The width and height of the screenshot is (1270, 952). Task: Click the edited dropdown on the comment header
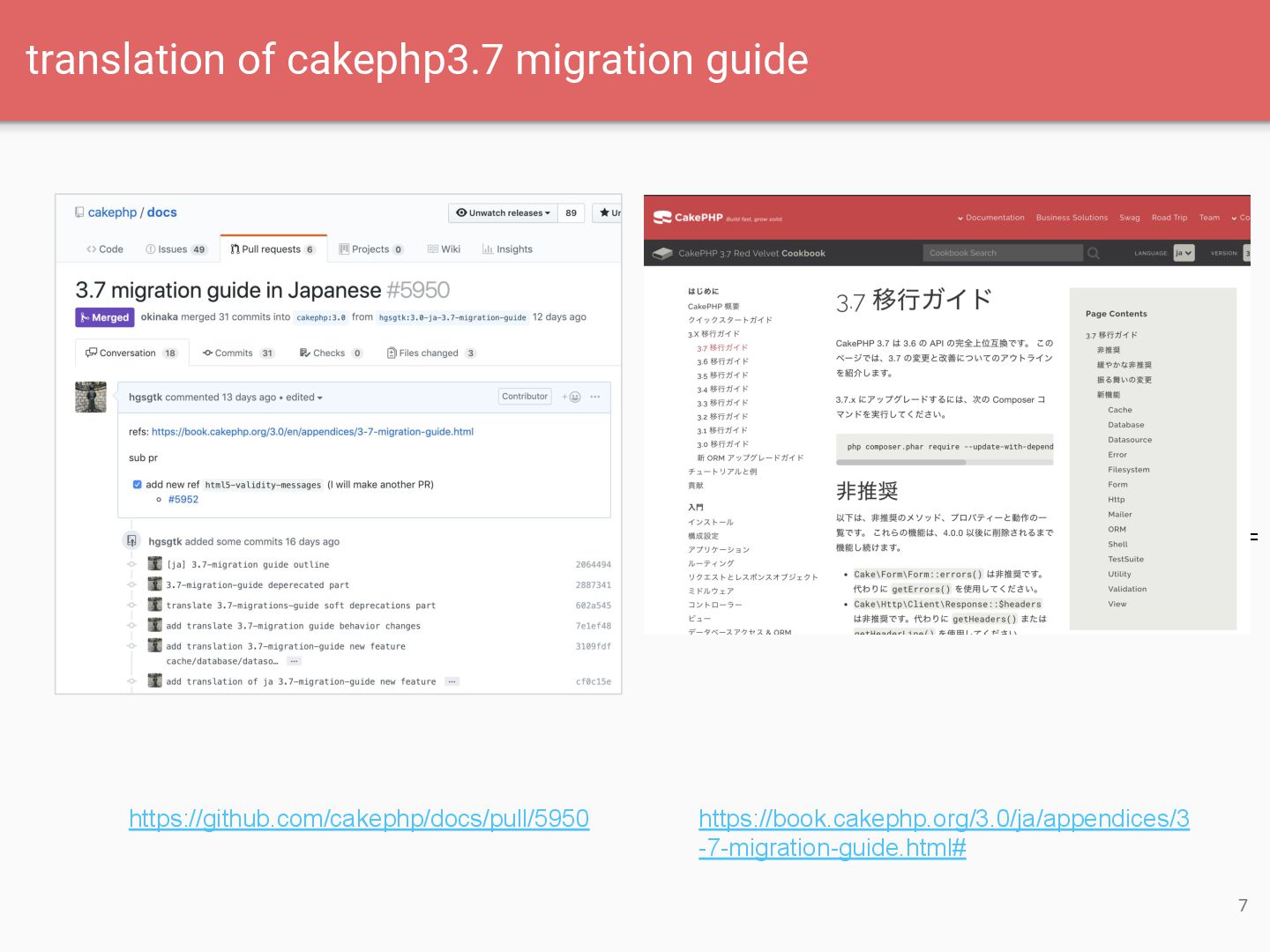(x=303, y=398)
